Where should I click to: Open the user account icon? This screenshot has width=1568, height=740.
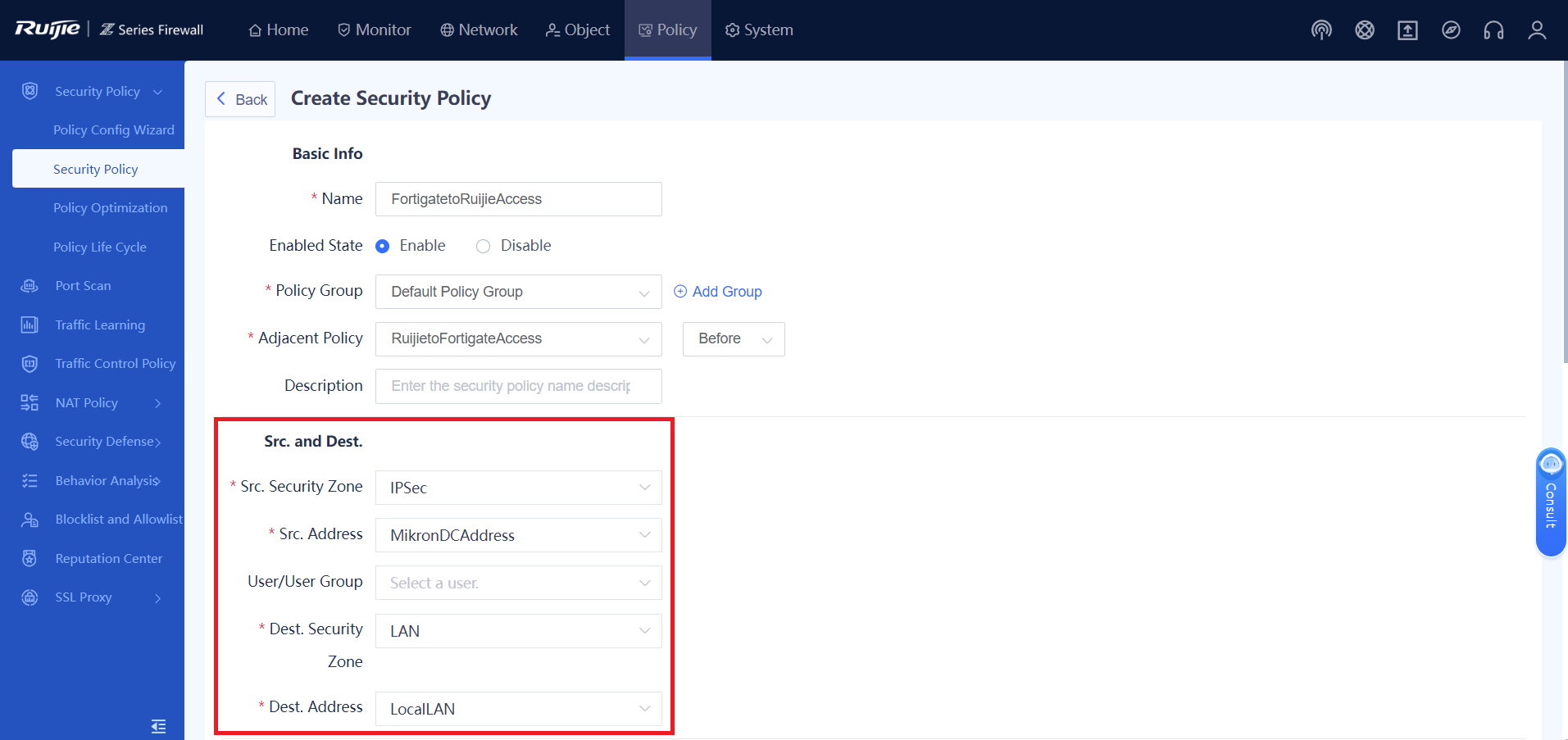[1537, 30]
